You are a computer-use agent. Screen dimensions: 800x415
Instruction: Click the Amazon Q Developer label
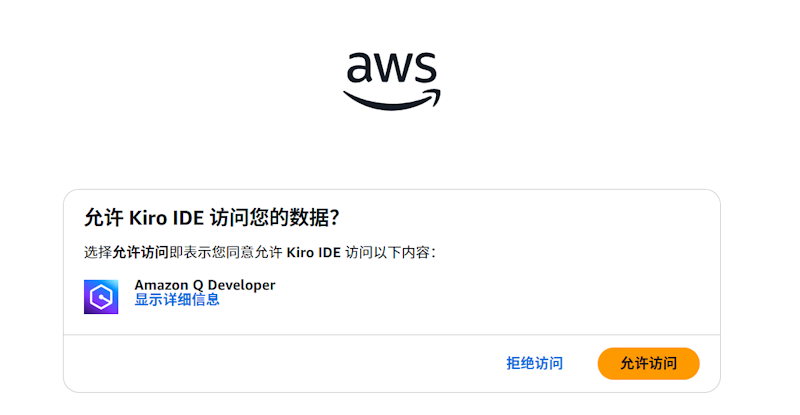[204, 285]
